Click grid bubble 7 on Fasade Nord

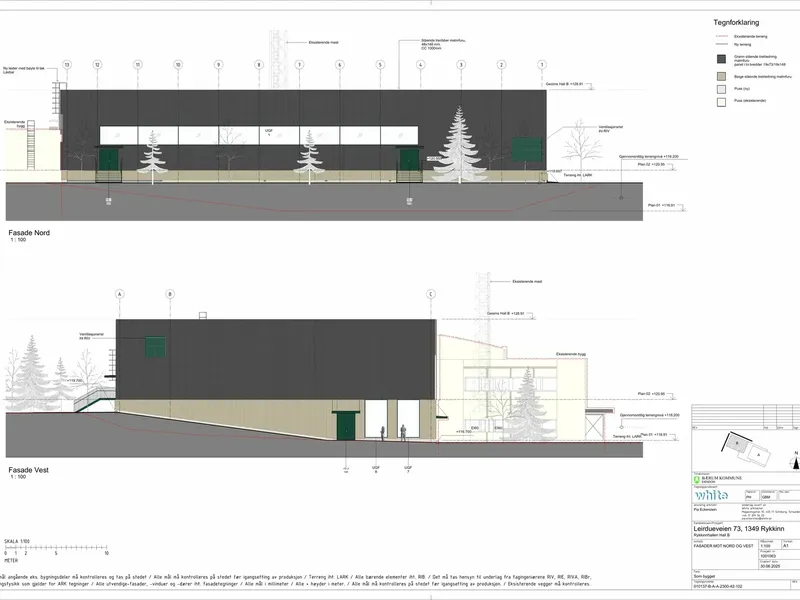click(x=299, y=65)
